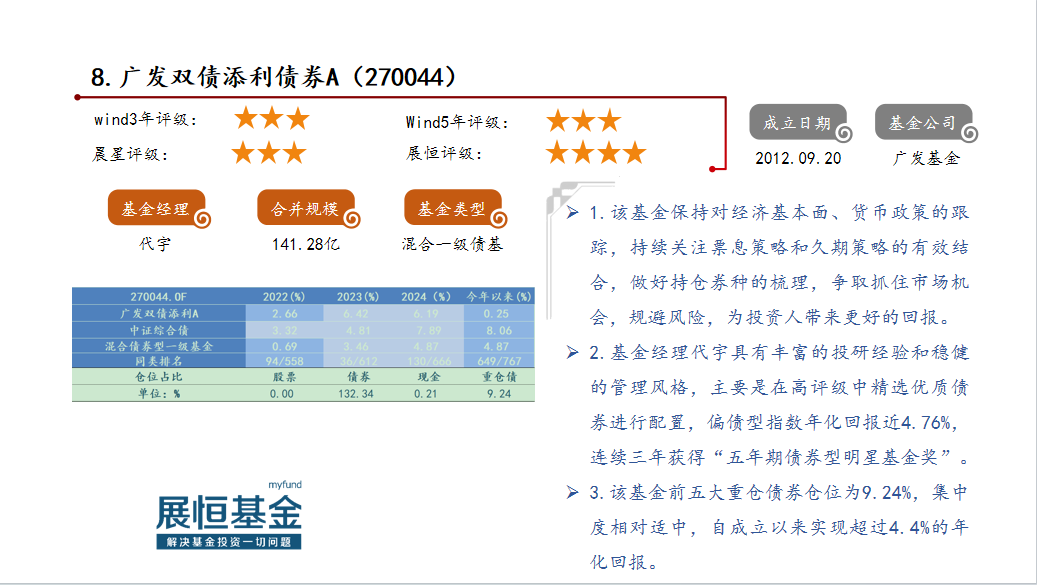Click the 展恒评级 four stars
Image resolution: width=1037 pixels, height=585 pixels.
point(596,153)
